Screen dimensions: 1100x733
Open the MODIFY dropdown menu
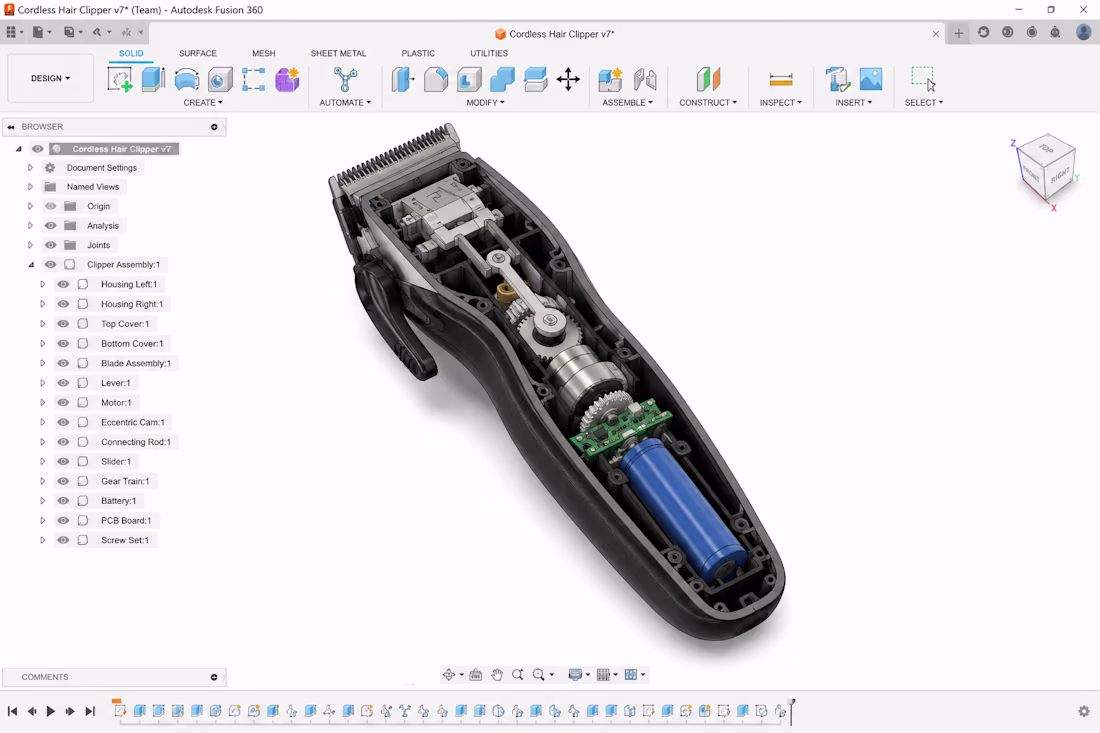[485, 102]
